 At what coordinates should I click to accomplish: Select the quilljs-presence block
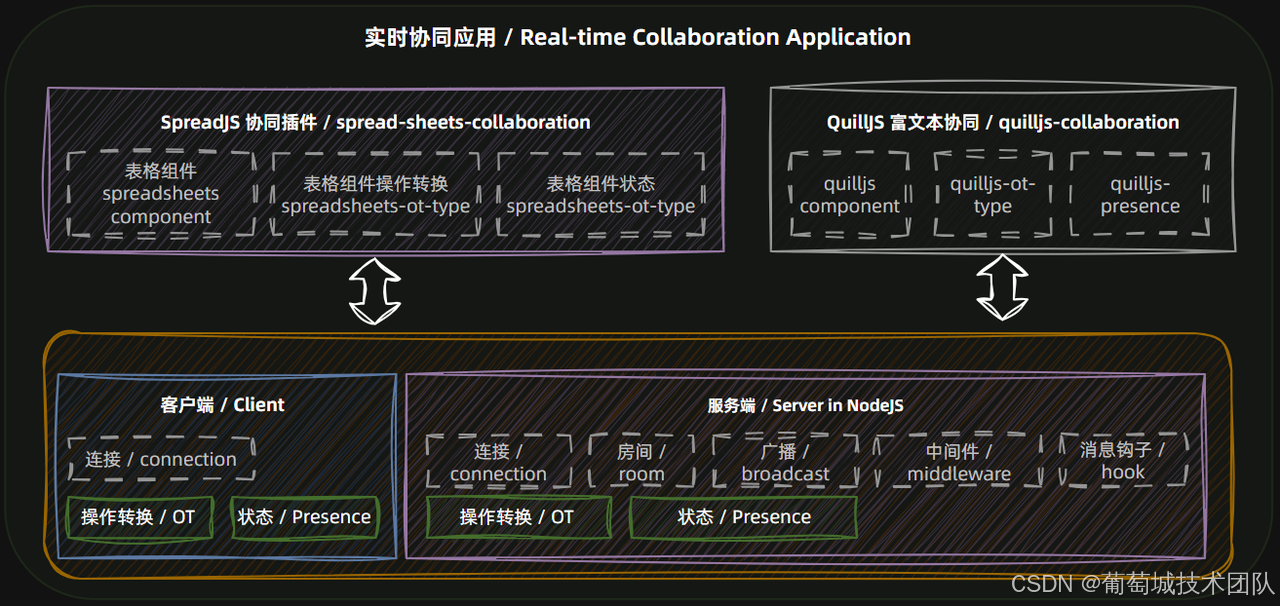[x=1140, y=195]
